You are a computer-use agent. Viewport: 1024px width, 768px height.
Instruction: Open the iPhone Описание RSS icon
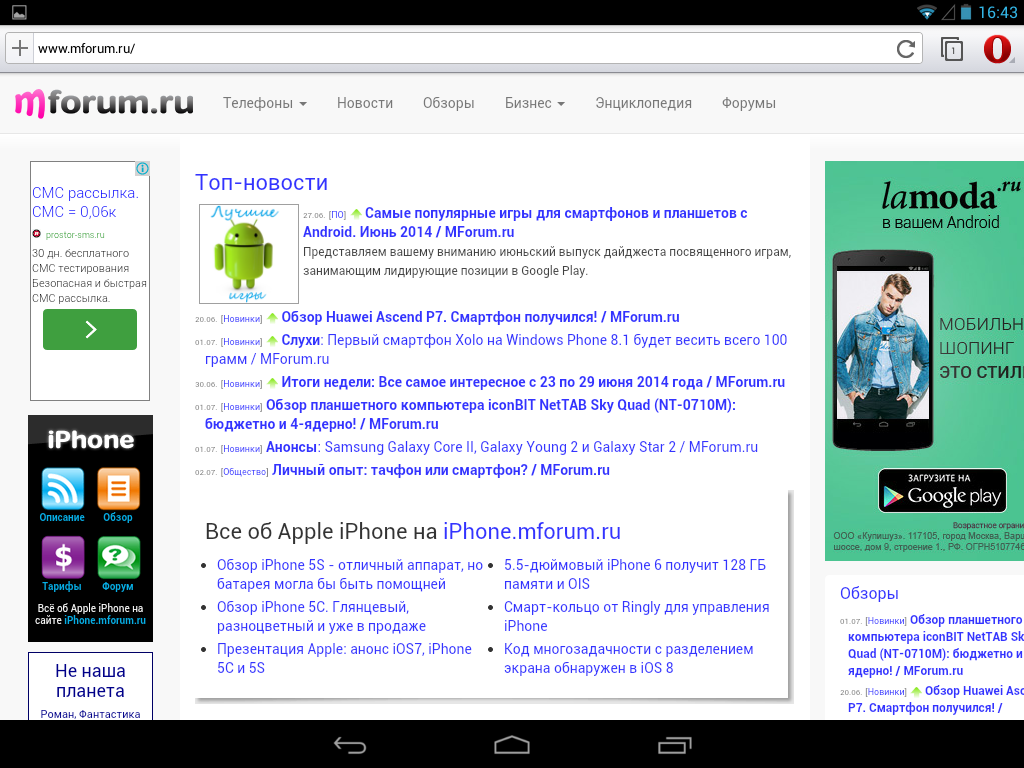pos(63,488)
